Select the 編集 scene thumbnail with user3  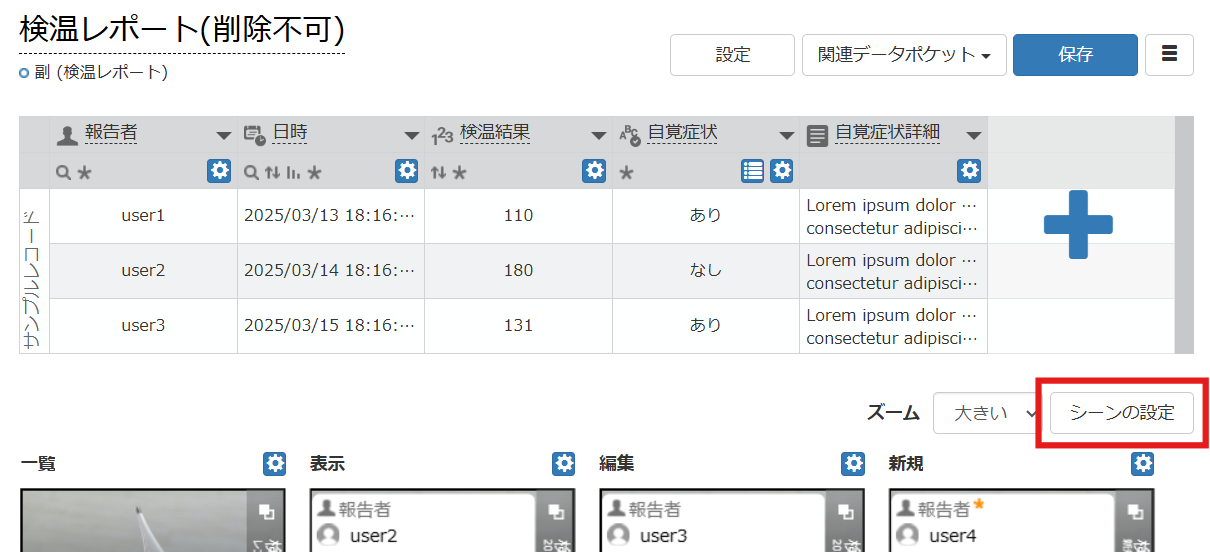[732, 520]
